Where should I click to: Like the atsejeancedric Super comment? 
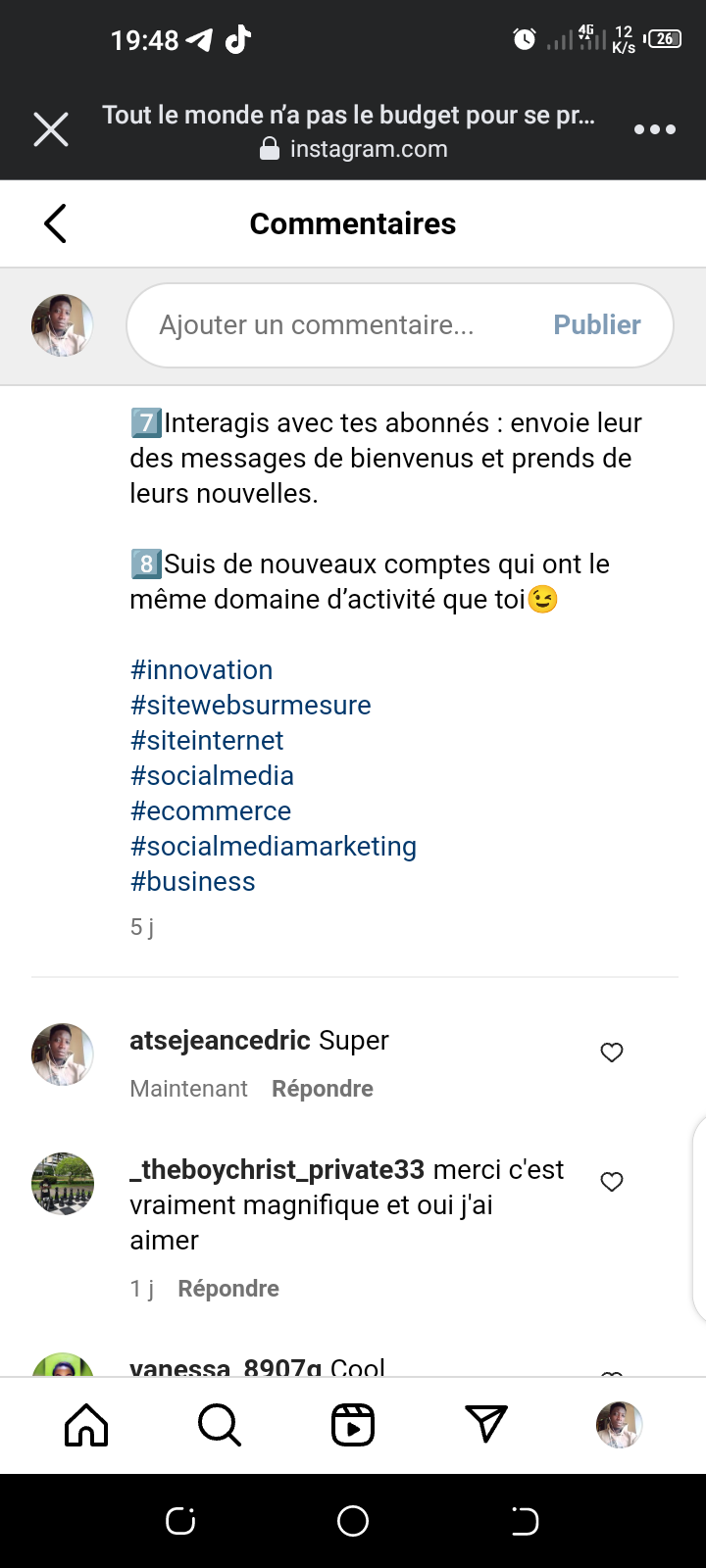click(612, 1053)
